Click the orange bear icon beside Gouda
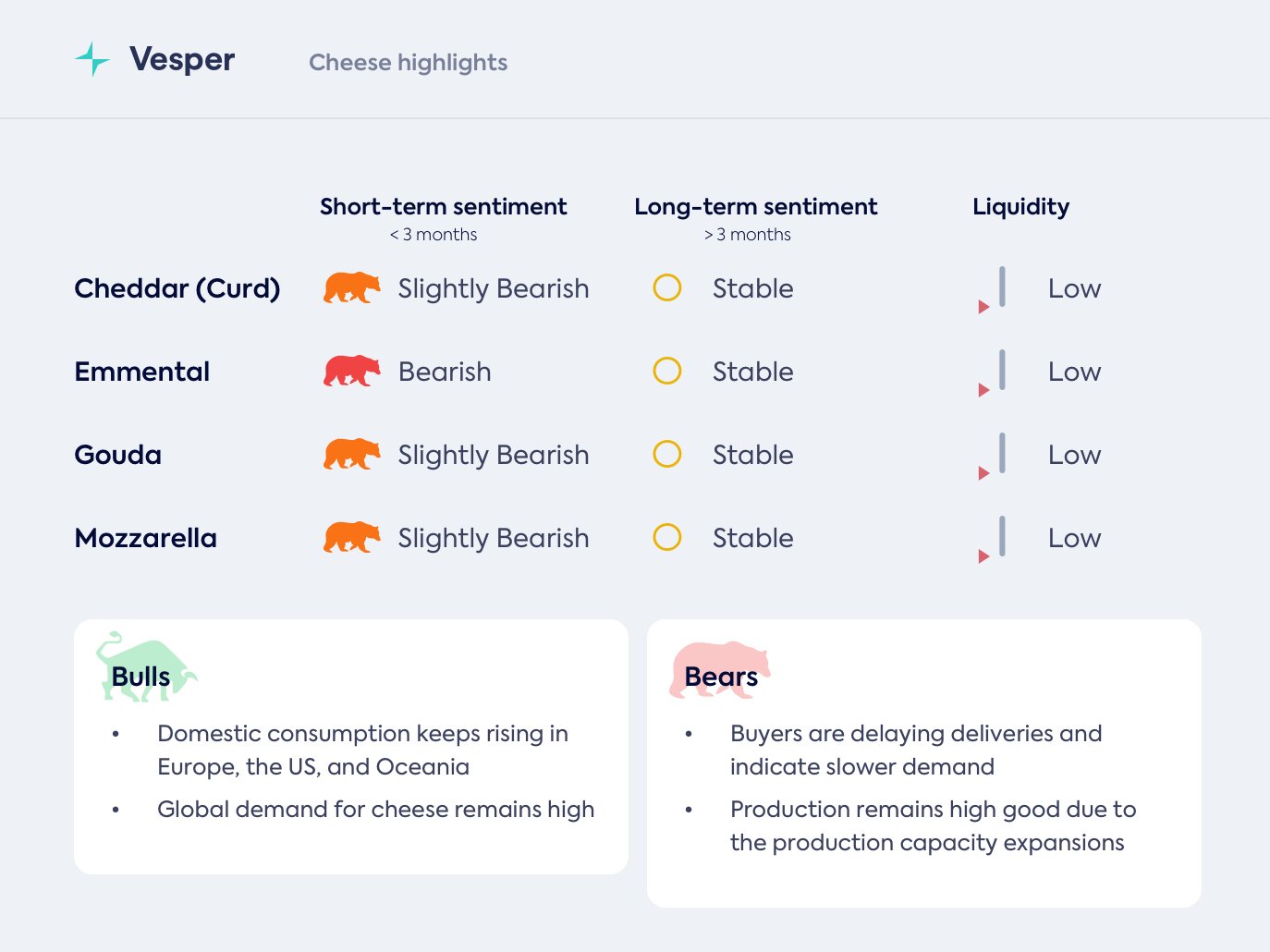This screenshot has height=952, width=1270. (351, 455)
